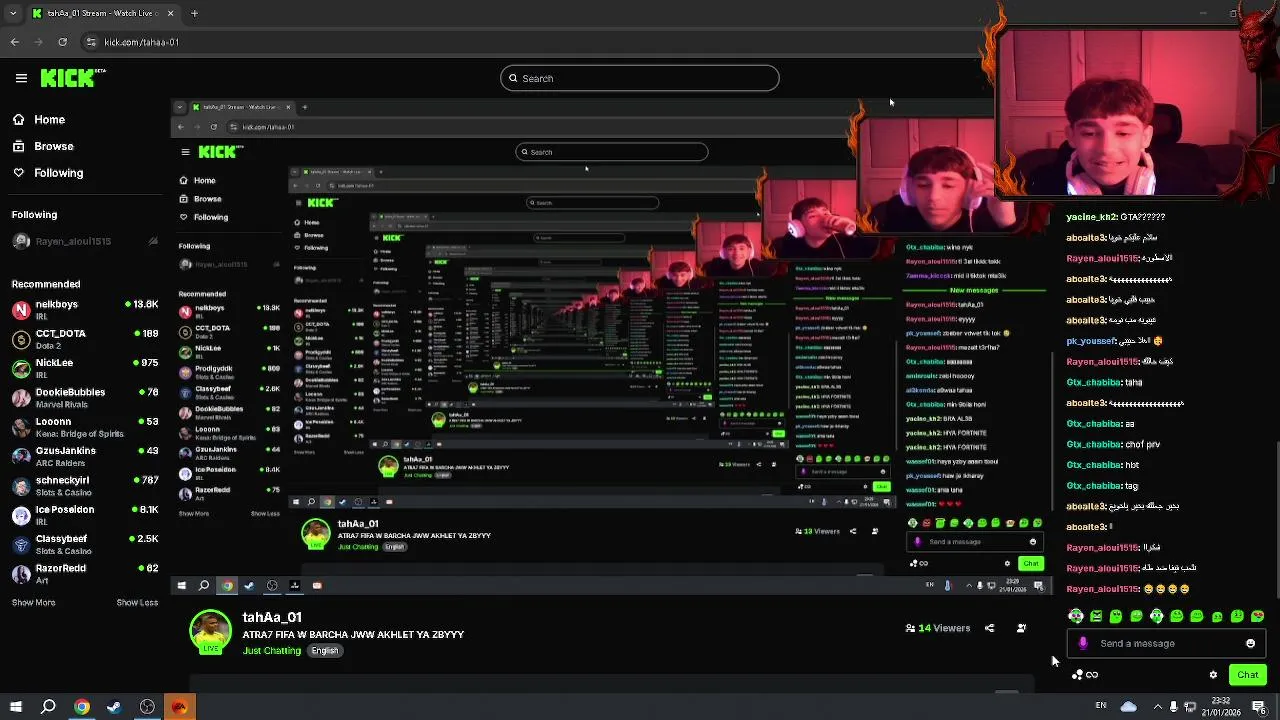1280x720 pixels.
Task: Open the emoji picker in the message box
Action: (1250, 644)
